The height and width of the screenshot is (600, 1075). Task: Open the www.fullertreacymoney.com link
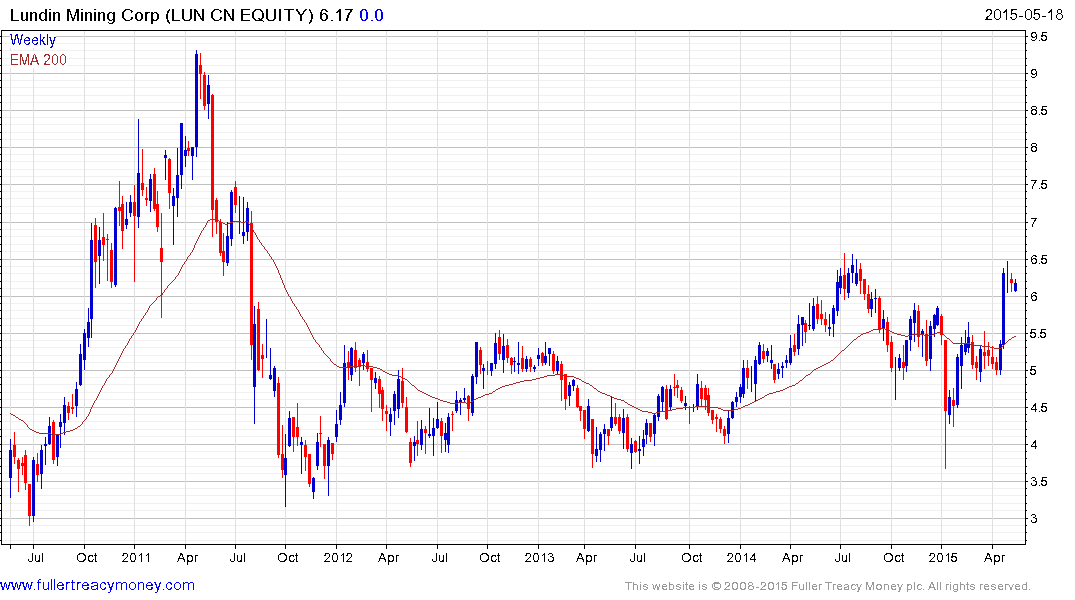97,585
